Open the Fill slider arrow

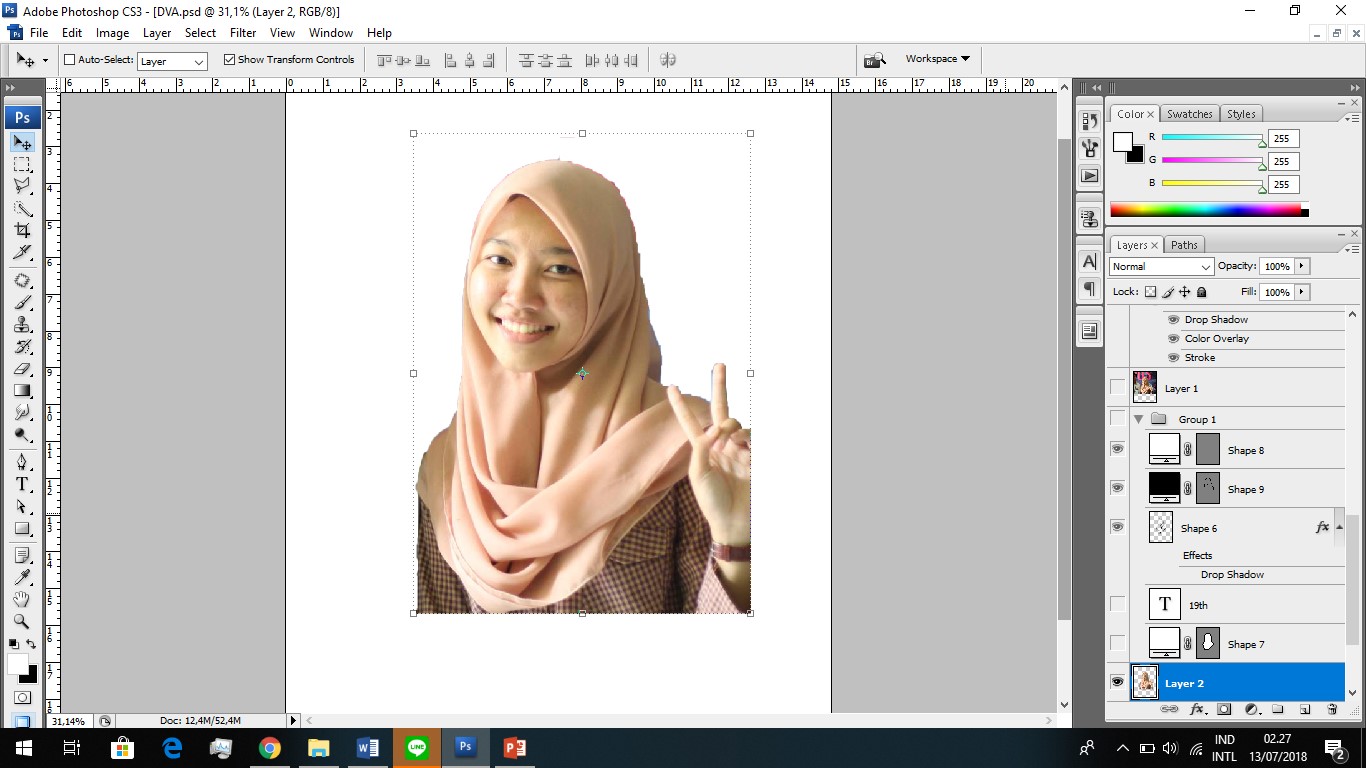coord(1302,292)
